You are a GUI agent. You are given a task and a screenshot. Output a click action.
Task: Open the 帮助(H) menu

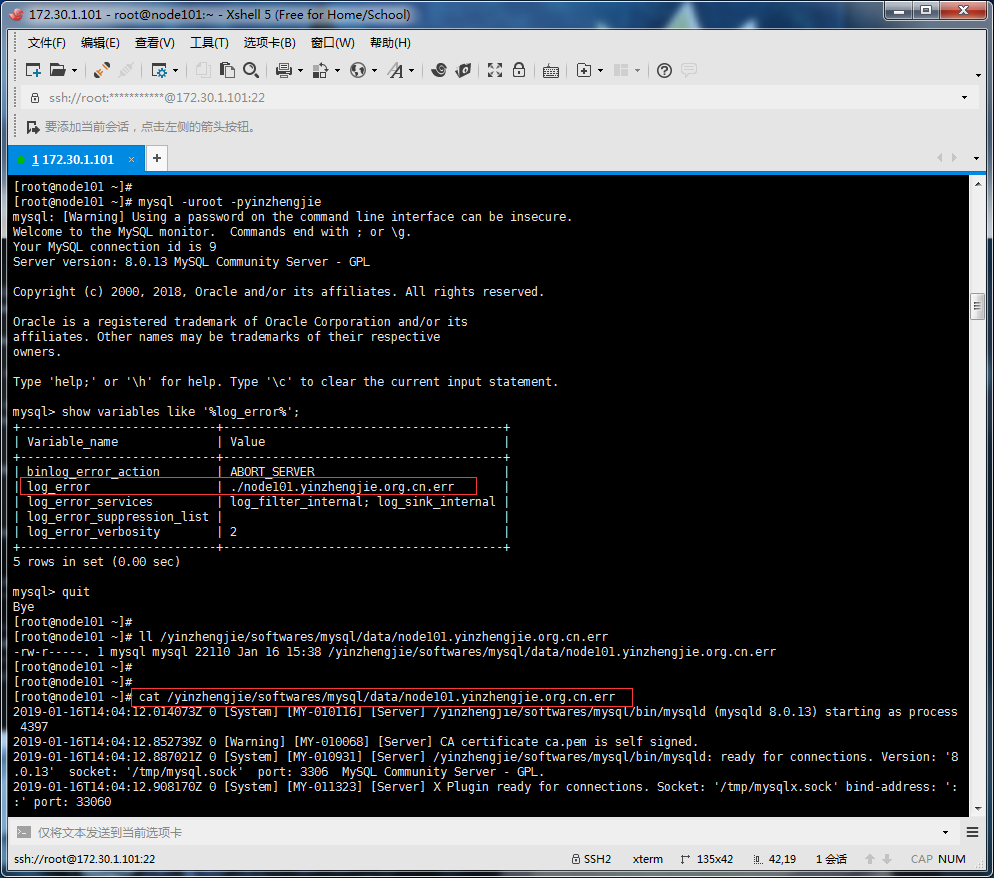click(390, 42)
